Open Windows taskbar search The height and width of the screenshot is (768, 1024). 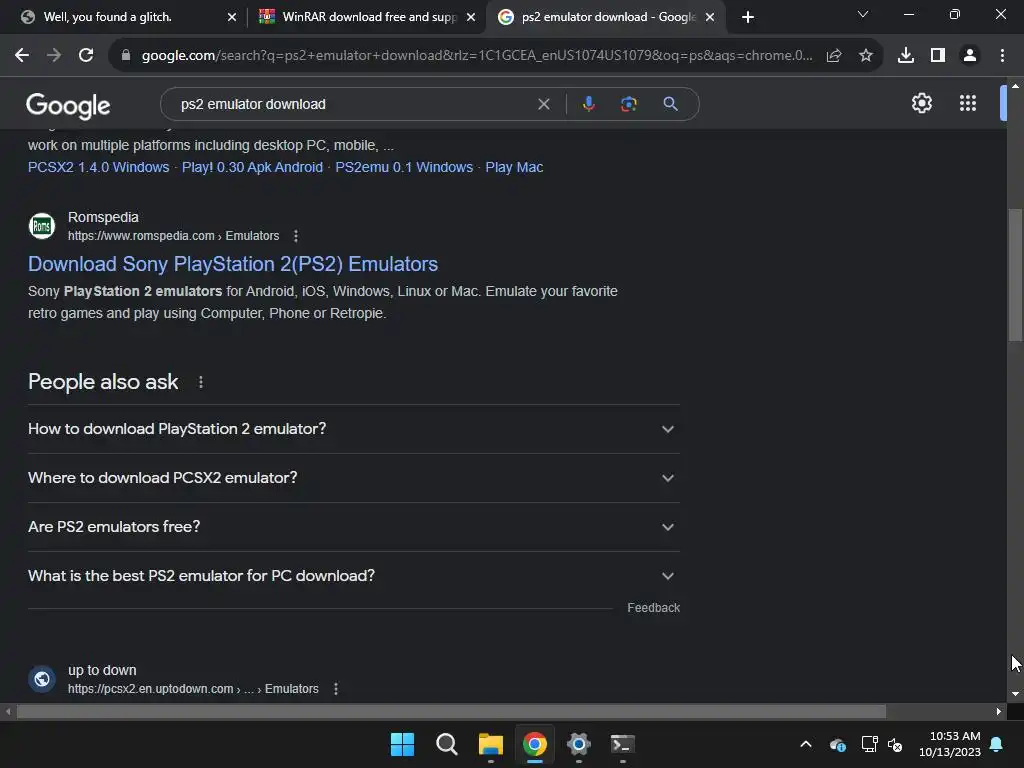(x=447, y=744)
